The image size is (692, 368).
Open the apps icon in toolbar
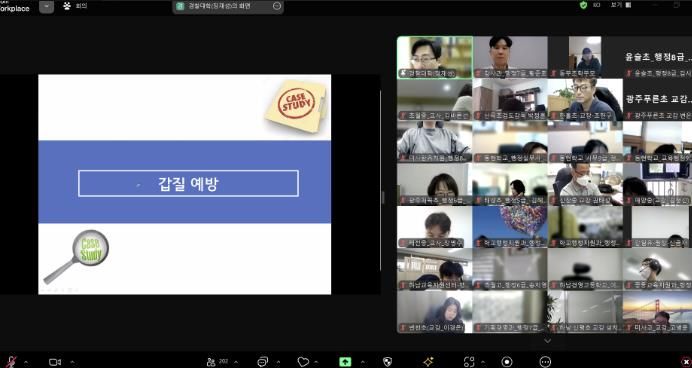(469, 362)
